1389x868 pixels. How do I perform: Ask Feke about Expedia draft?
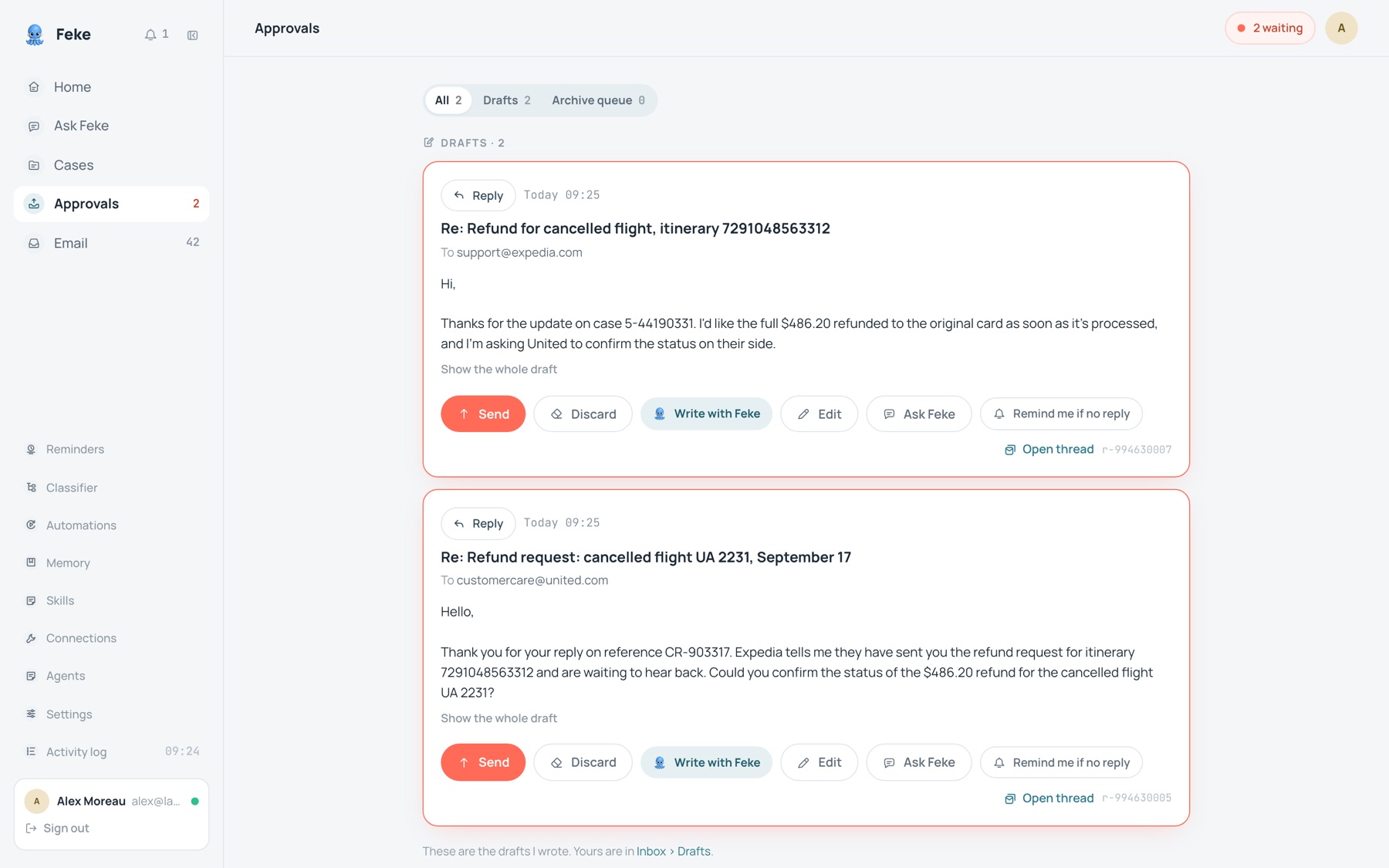[918, 414]
